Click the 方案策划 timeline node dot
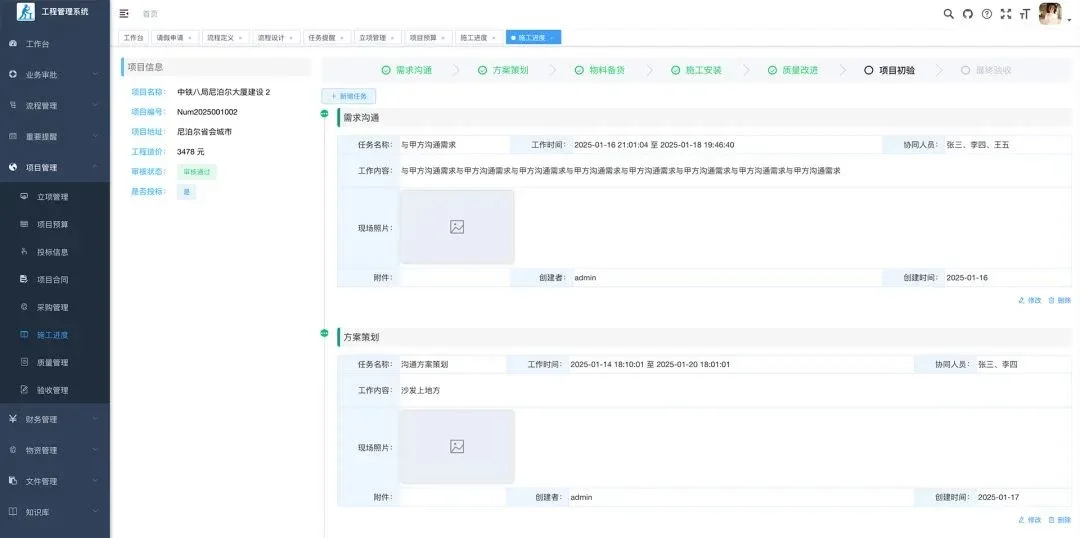1080x538 pixels. point(324,333)
